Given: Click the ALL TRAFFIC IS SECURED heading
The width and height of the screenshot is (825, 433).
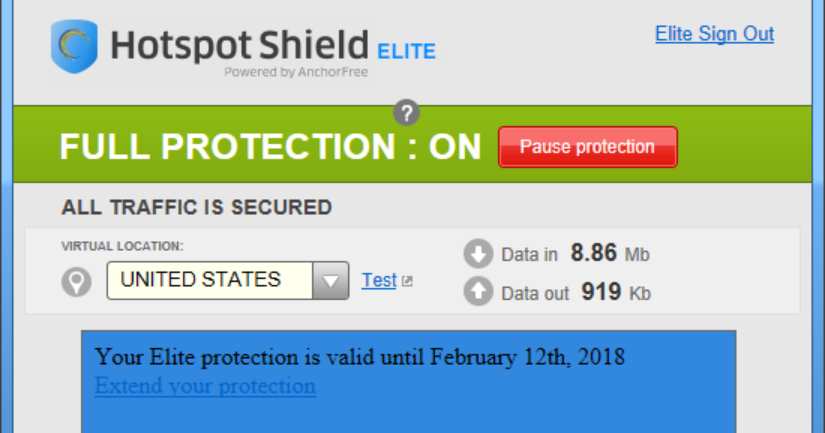Looking at the screenshot, I should click(x=196, y=208).
